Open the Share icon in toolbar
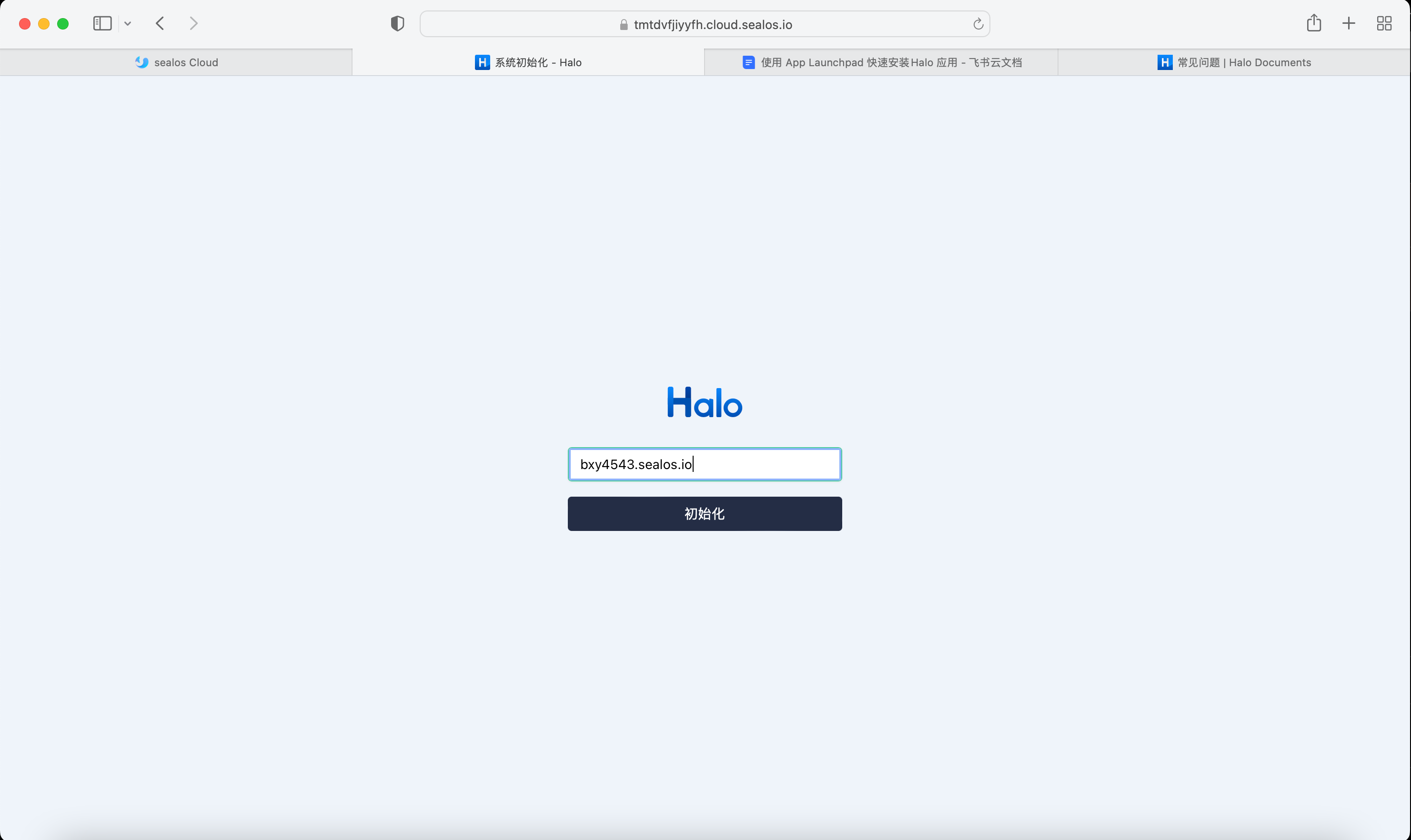This screenshot has height=840, width=1411. pyautogui.click(x=1314, y=23)
